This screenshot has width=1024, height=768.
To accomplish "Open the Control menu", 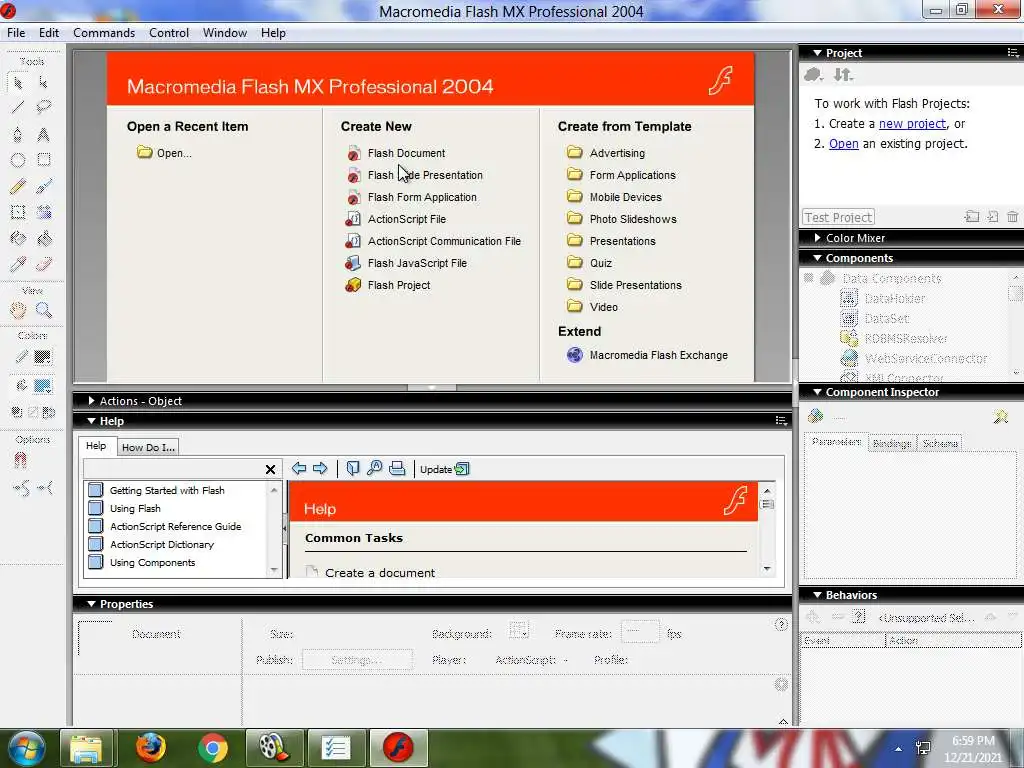I will click(168, 33).
